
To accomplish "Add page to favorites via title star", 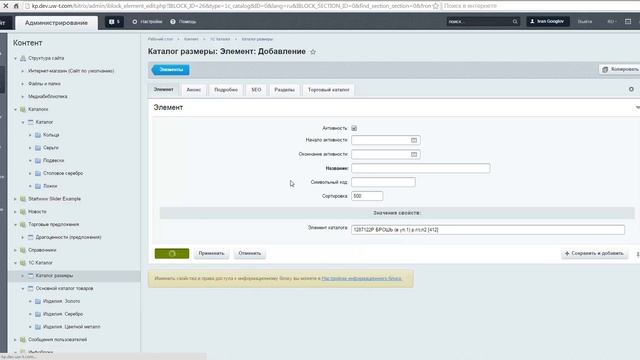I will point(313,52).
